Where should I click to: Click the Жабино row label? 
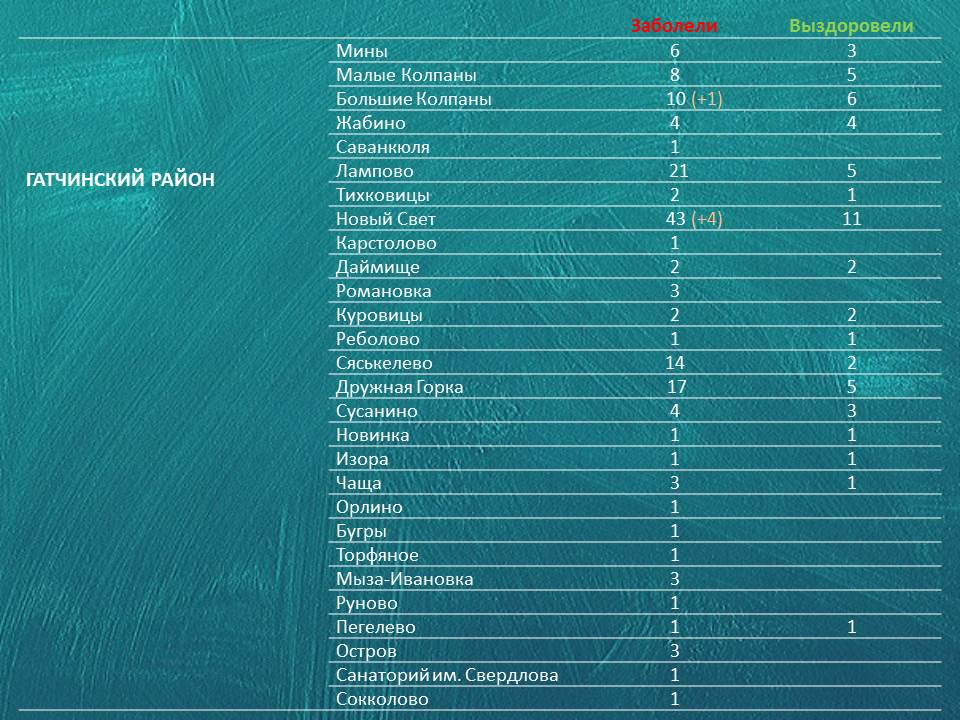pos(370,123)
